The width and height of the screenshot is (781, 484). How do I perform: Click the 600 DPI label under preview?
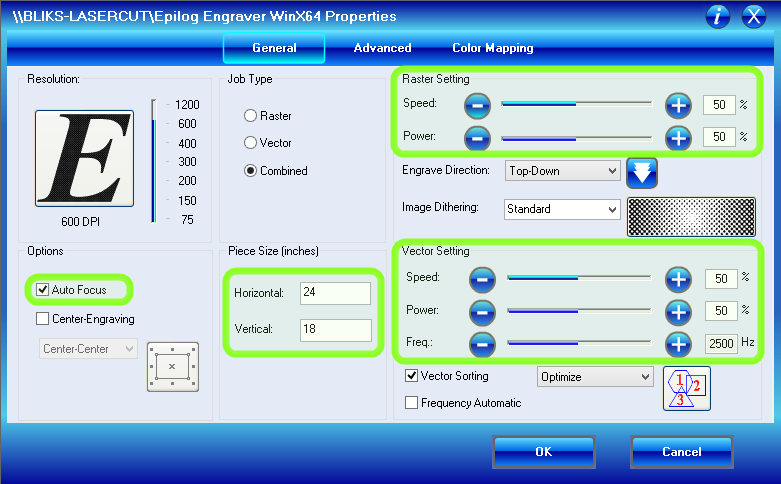click(80, 222)
